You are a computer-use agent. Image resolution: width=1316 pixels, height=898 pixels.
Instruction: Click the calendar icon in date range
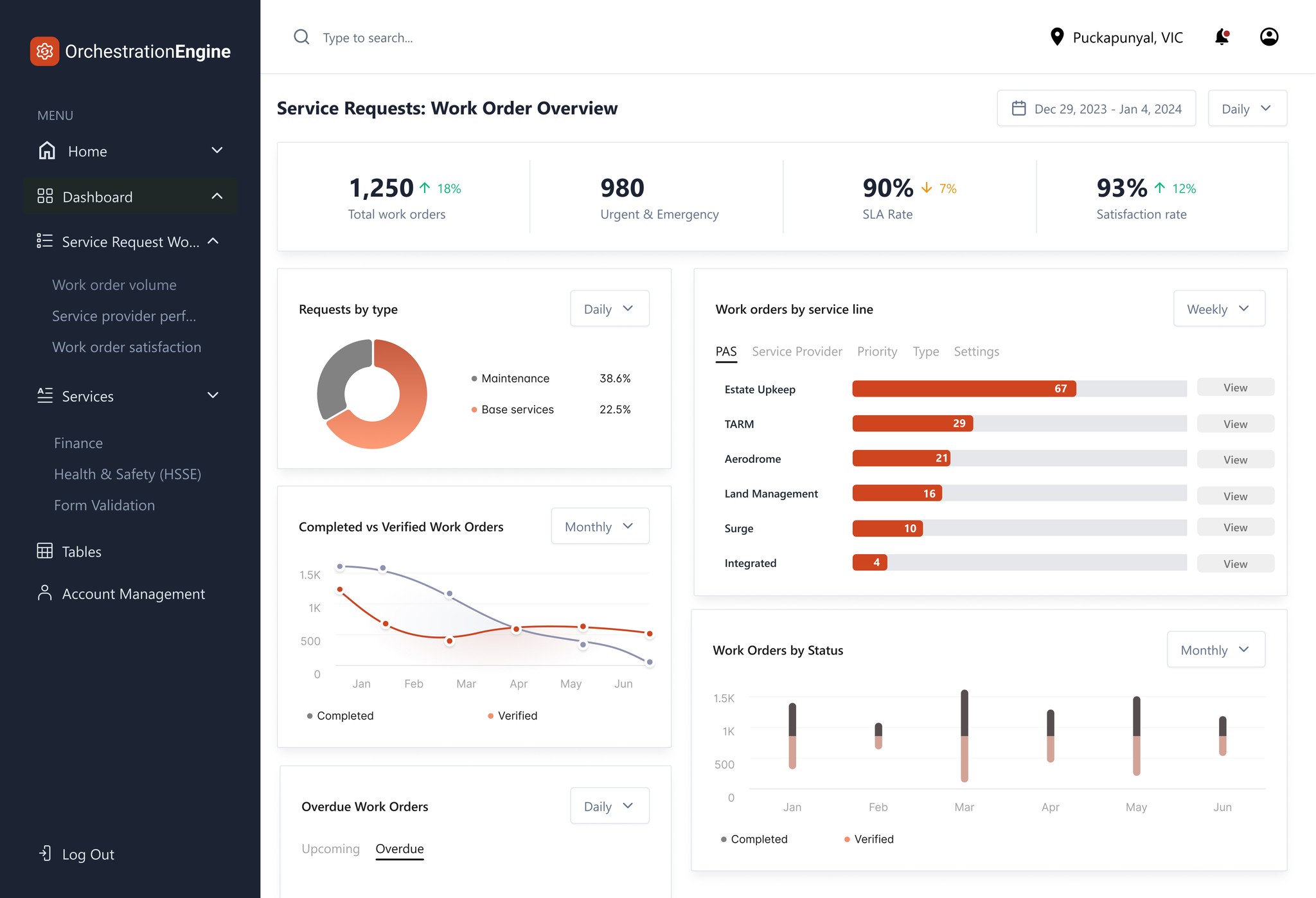[1018, 109]
